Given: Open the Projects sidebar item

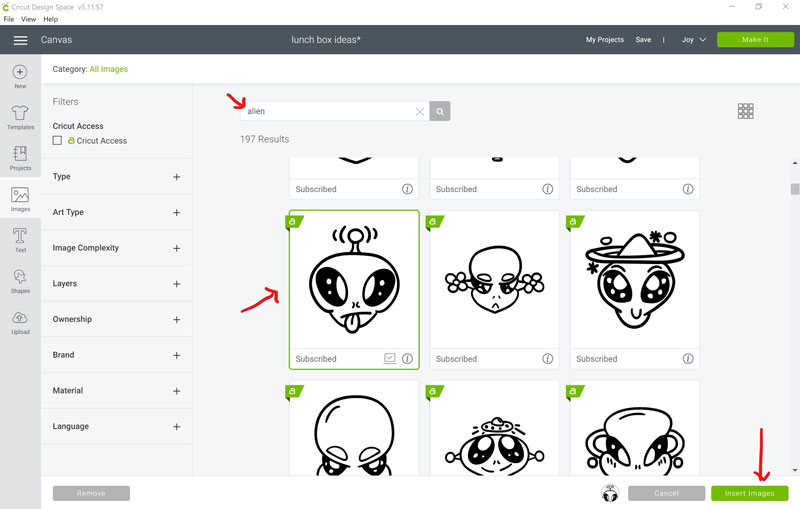Looking at the screenshot, I should point(20,158).
